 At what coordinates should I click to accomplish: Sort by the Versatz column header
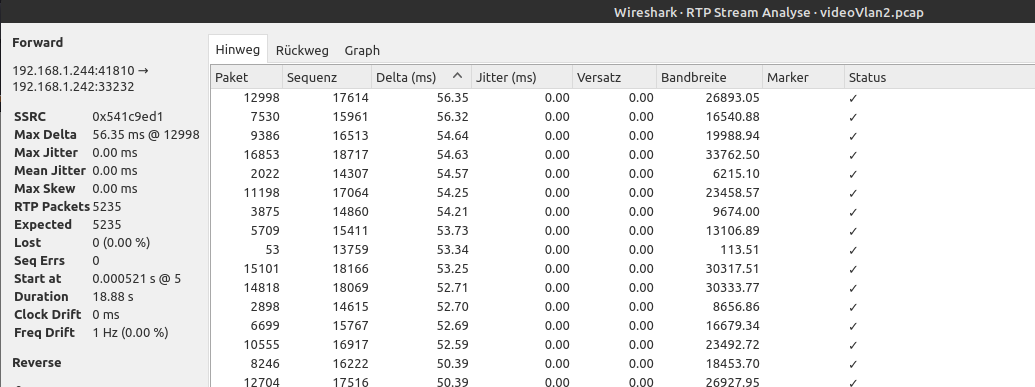point(614,77)
